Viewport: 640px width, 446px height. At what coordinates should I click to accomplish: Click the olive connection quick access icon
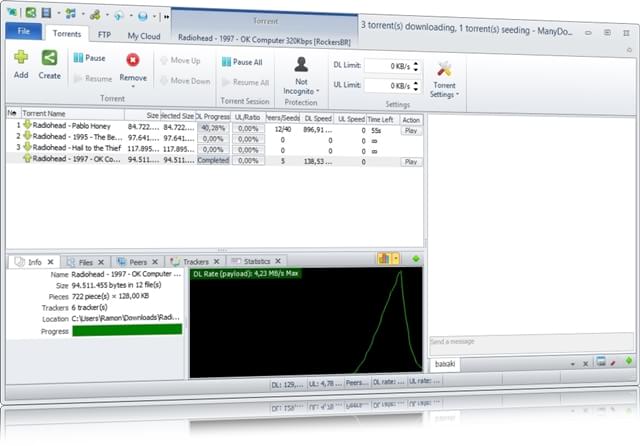pyautogui.click(x=95, y=15)
